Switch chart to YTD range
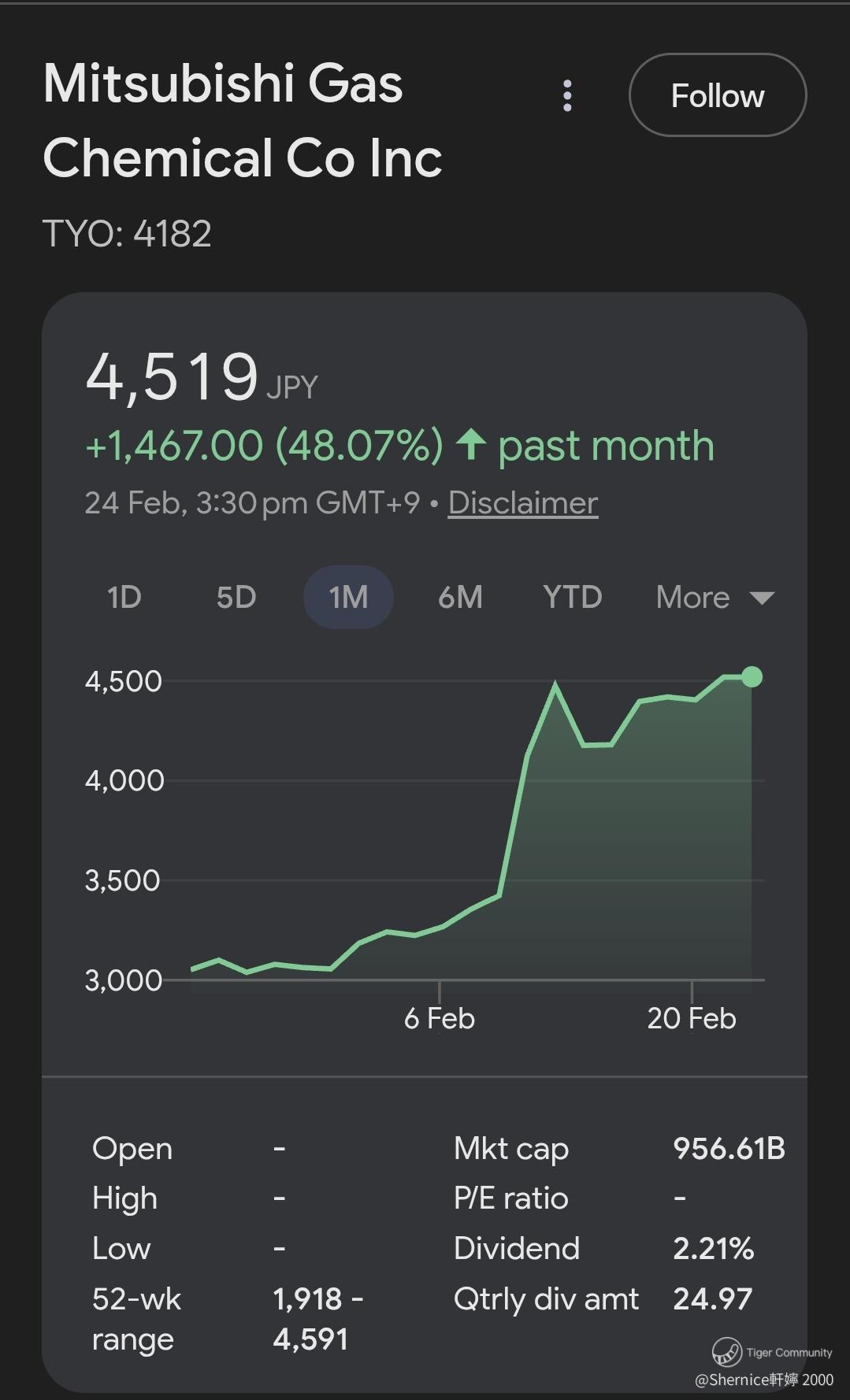 pos(573,597)
